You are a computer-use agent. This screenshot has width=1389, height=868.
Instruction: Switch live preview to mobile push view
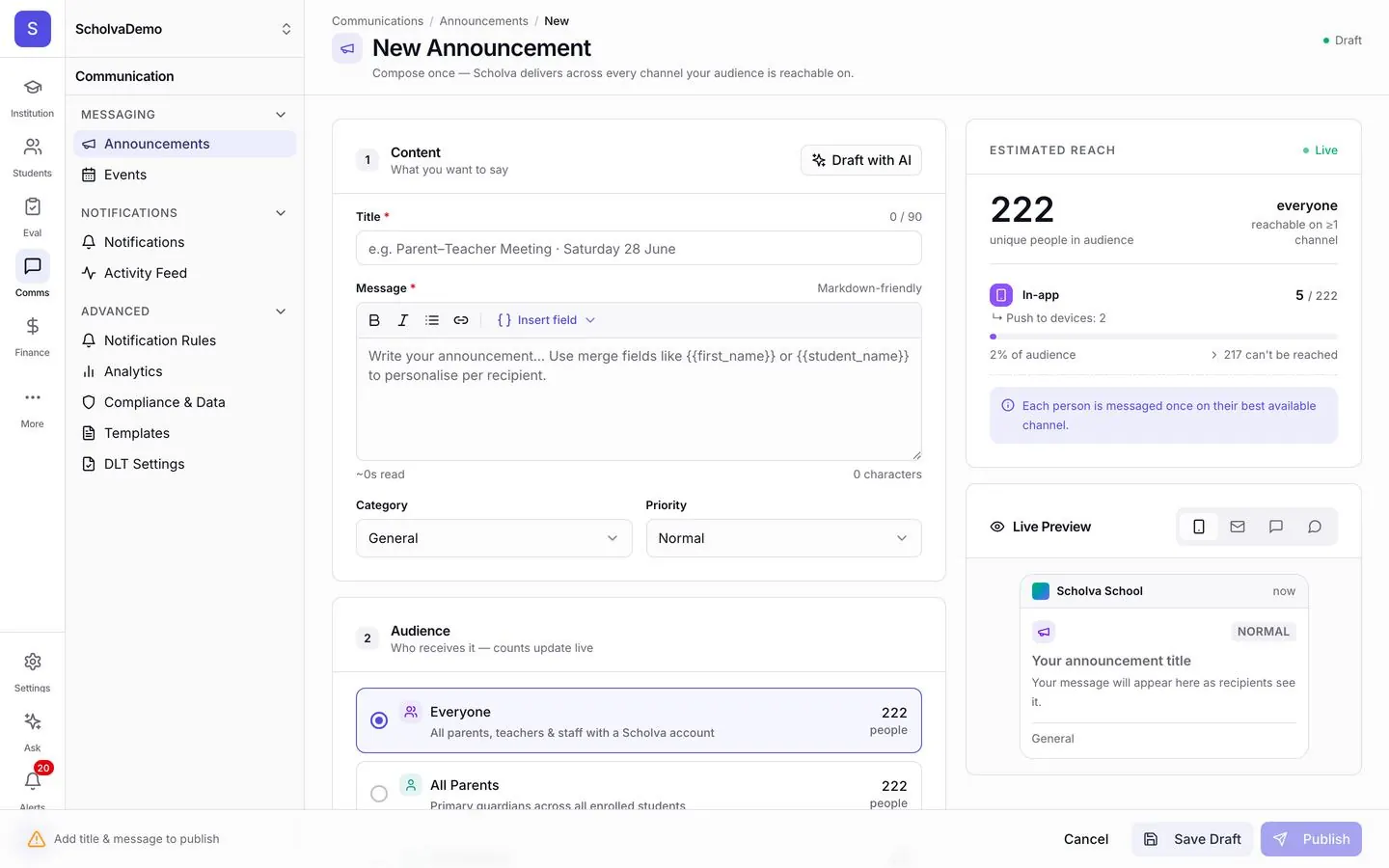click(1199, 527)
